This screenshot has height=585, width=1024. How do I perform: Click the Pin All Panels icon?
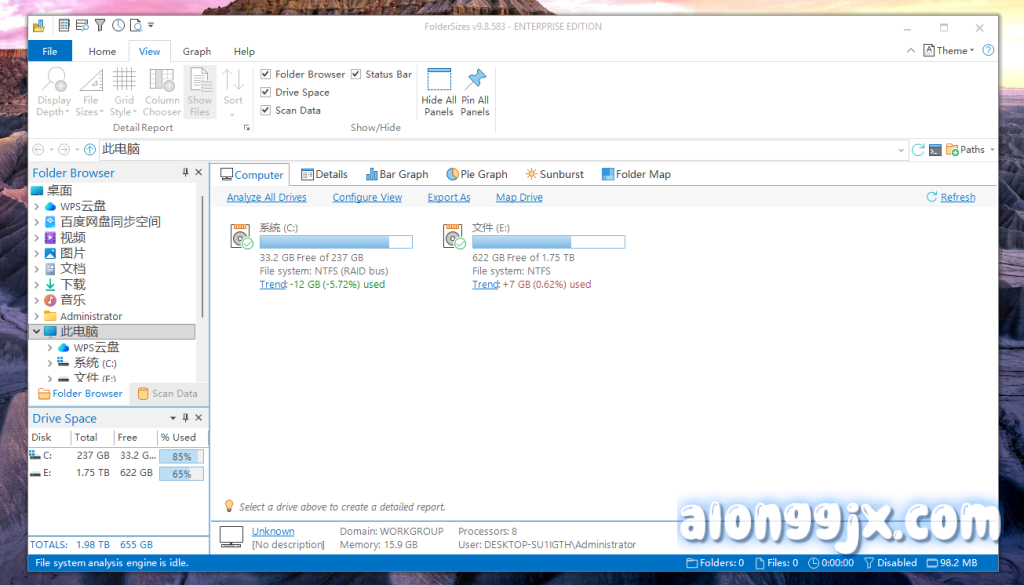pos(475,80)
